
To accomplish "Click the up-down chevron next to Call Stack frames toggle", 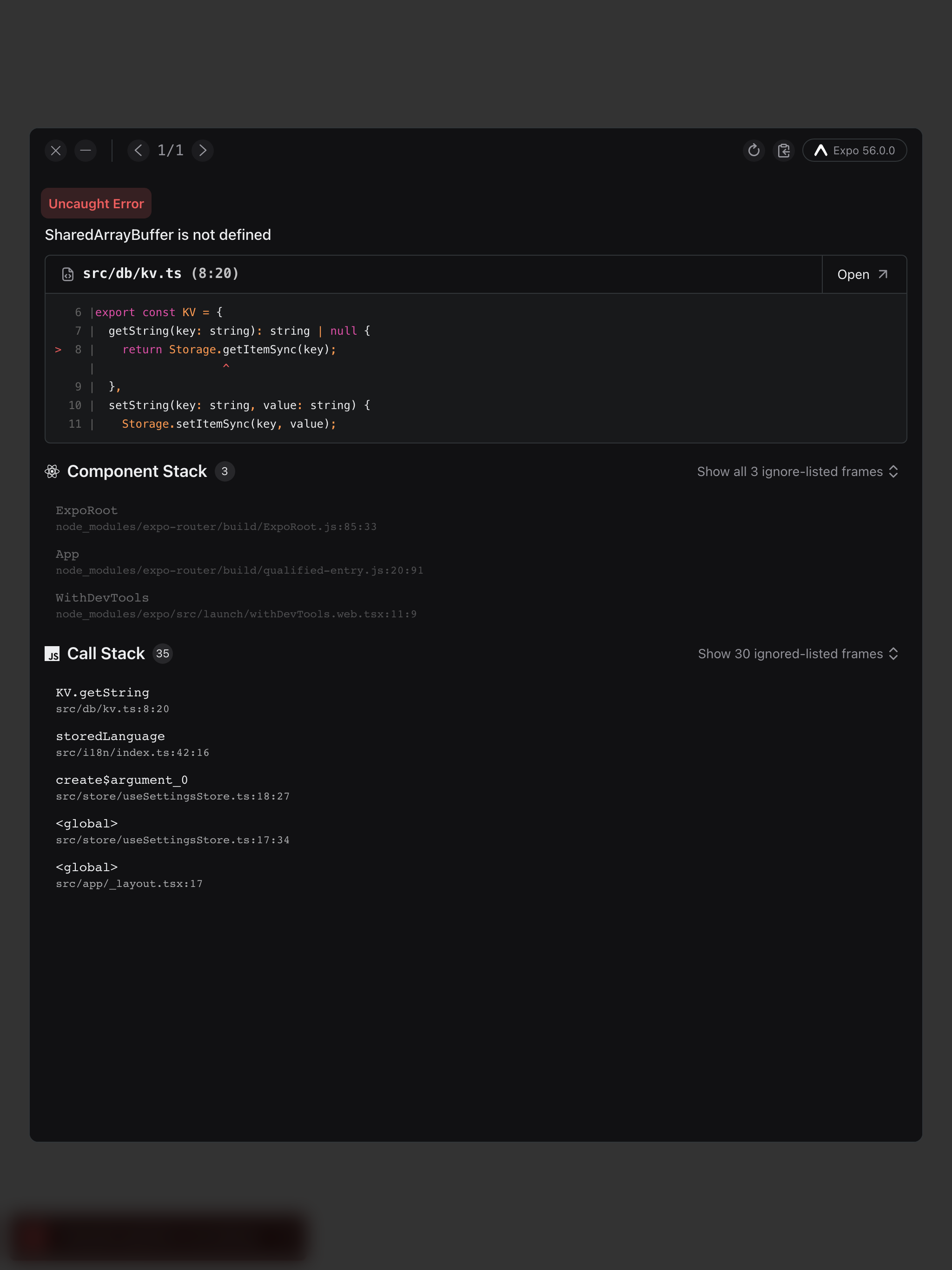I will 893,654.
